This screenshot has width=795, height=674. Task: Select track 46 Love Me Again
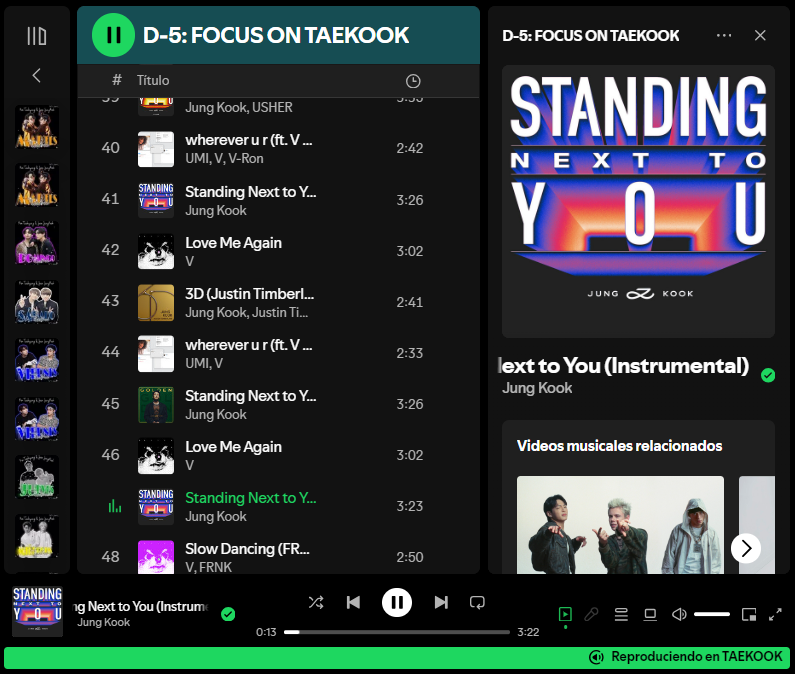278,455
